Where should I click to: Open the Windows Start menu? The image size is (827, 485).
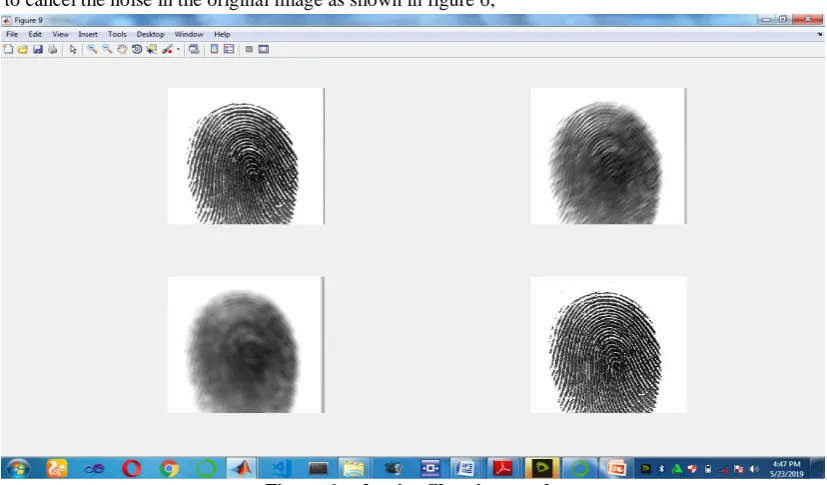tap(17, 468)
